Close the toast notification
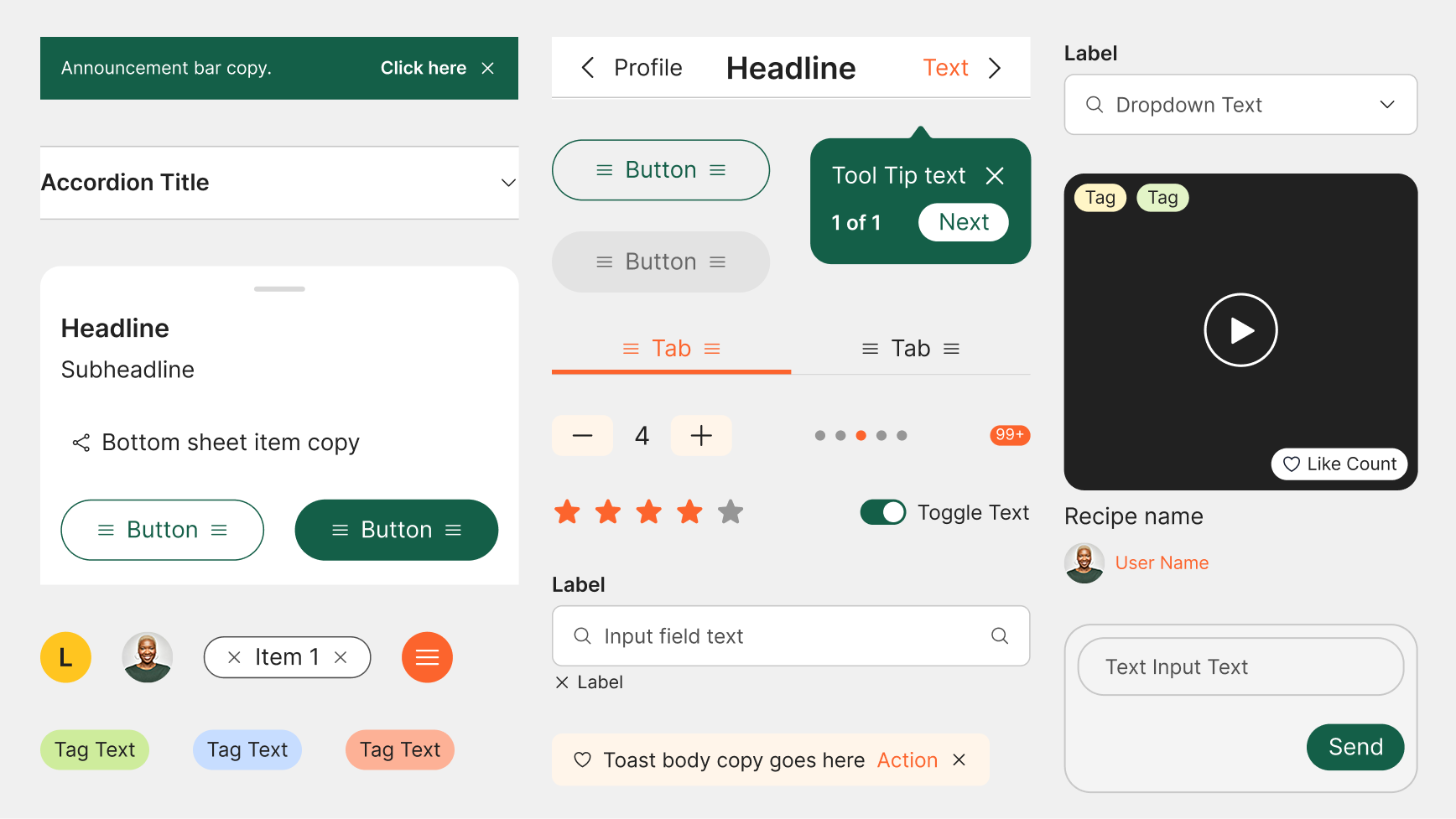This screenshot has height=819, width=1456. pyautogui.click(x=959, y=759)
